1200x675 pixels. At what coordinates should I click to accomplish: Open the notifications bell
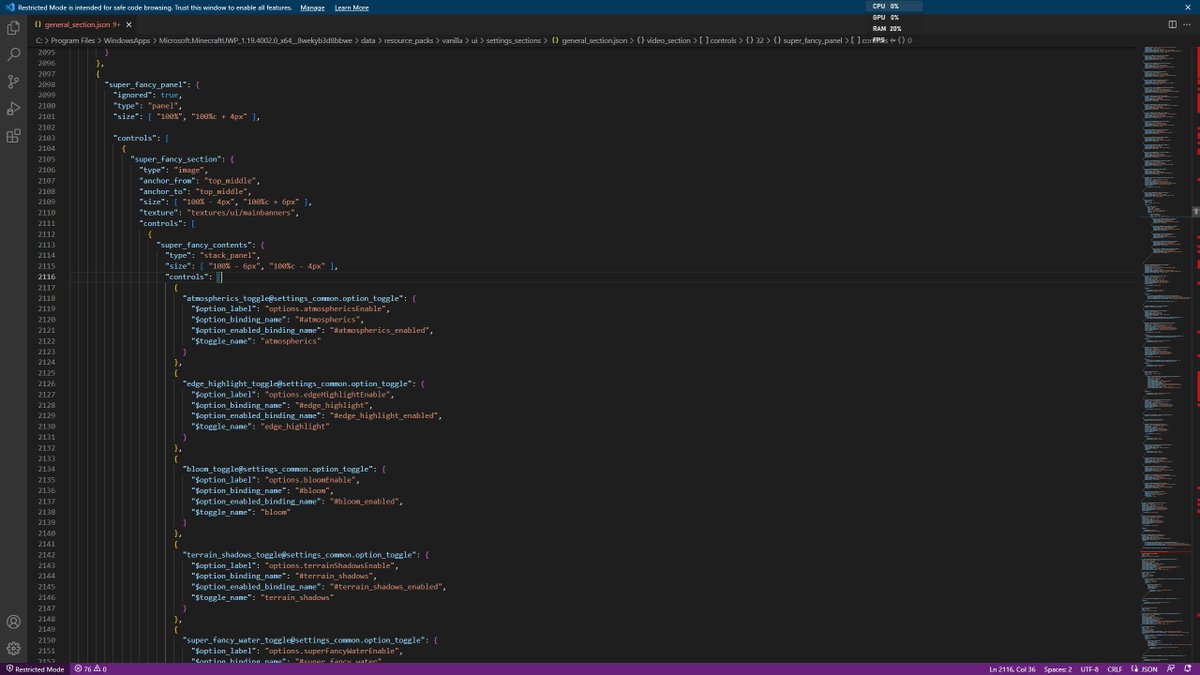1187,669
